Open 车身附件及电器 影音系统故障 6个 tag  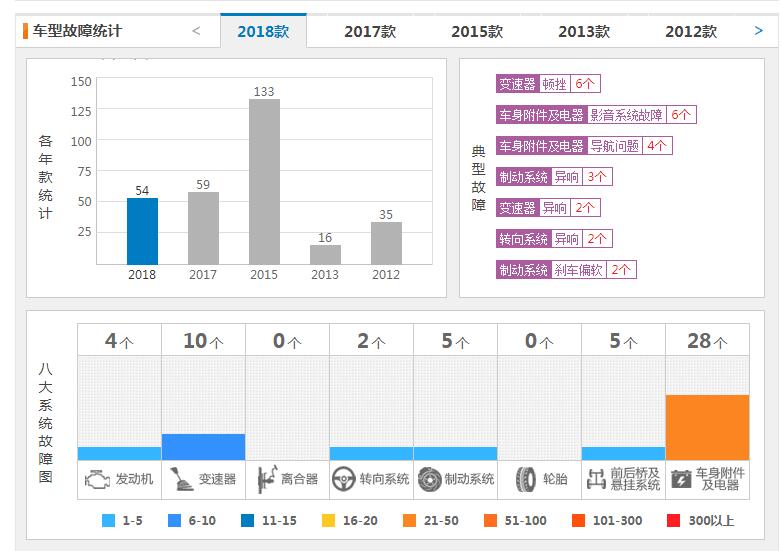click(x=596, y=115)
